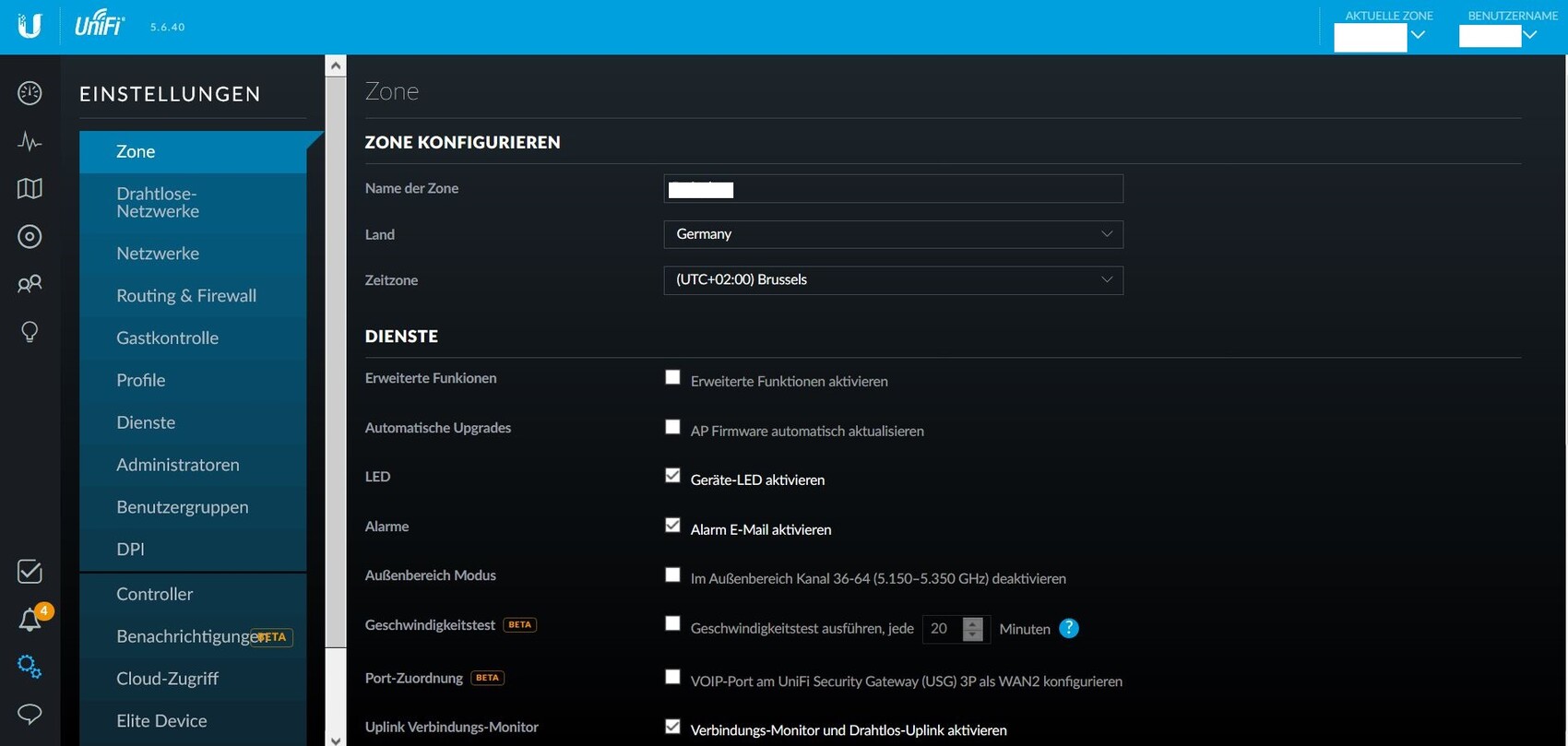Screen dimensions: 1568x746
Task: Enable AP Firmware automatisch aktualisieren checkbox
Action: coord(672,427)
